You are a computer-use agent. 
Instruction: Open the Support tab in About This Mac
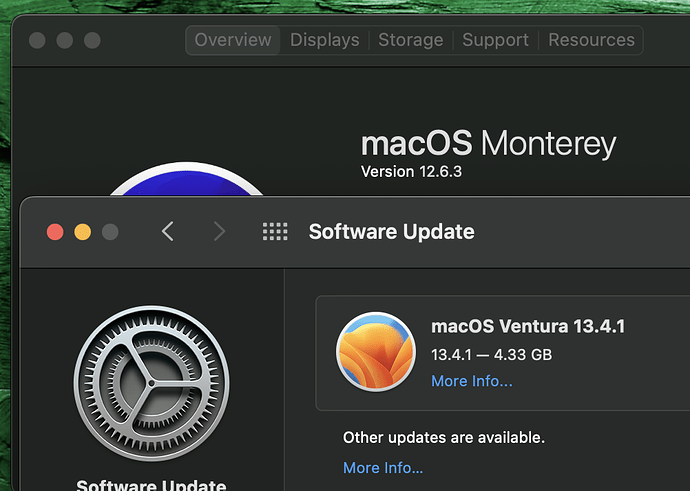point(495,40)
